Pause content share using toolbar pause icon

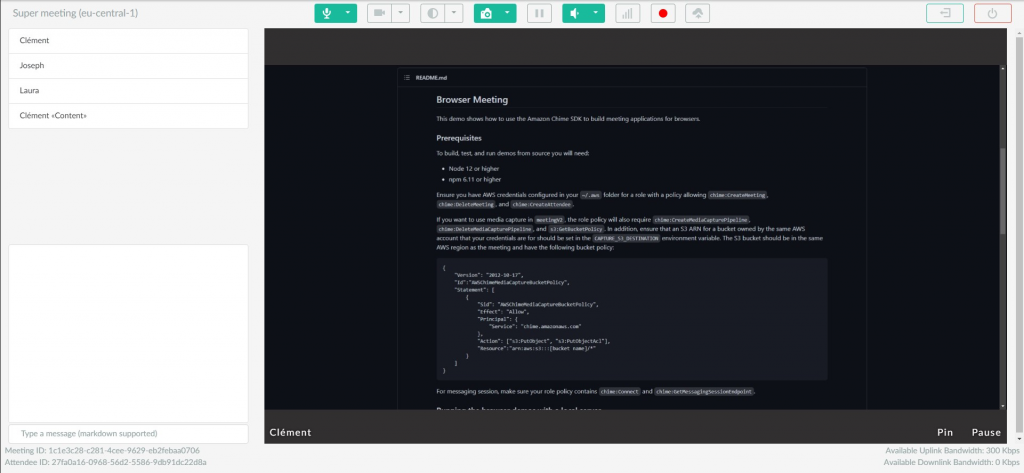point(539,13)
